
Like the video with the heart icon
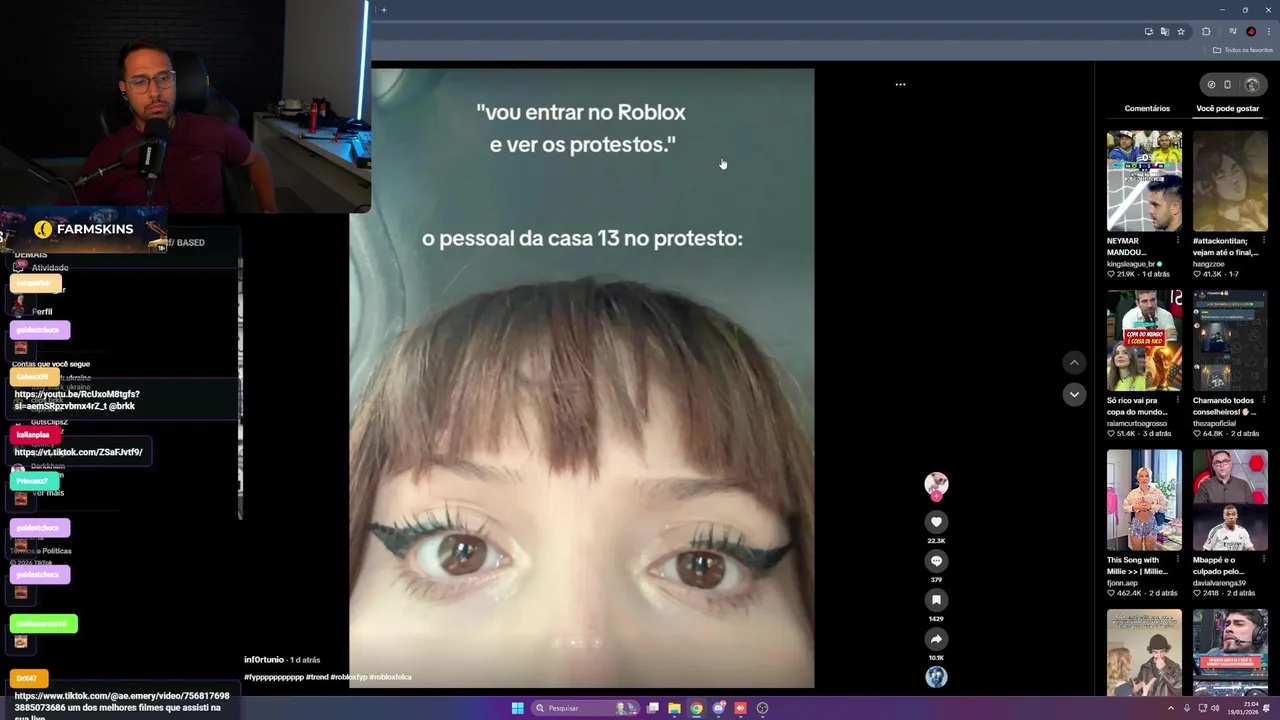click(936, 522)
